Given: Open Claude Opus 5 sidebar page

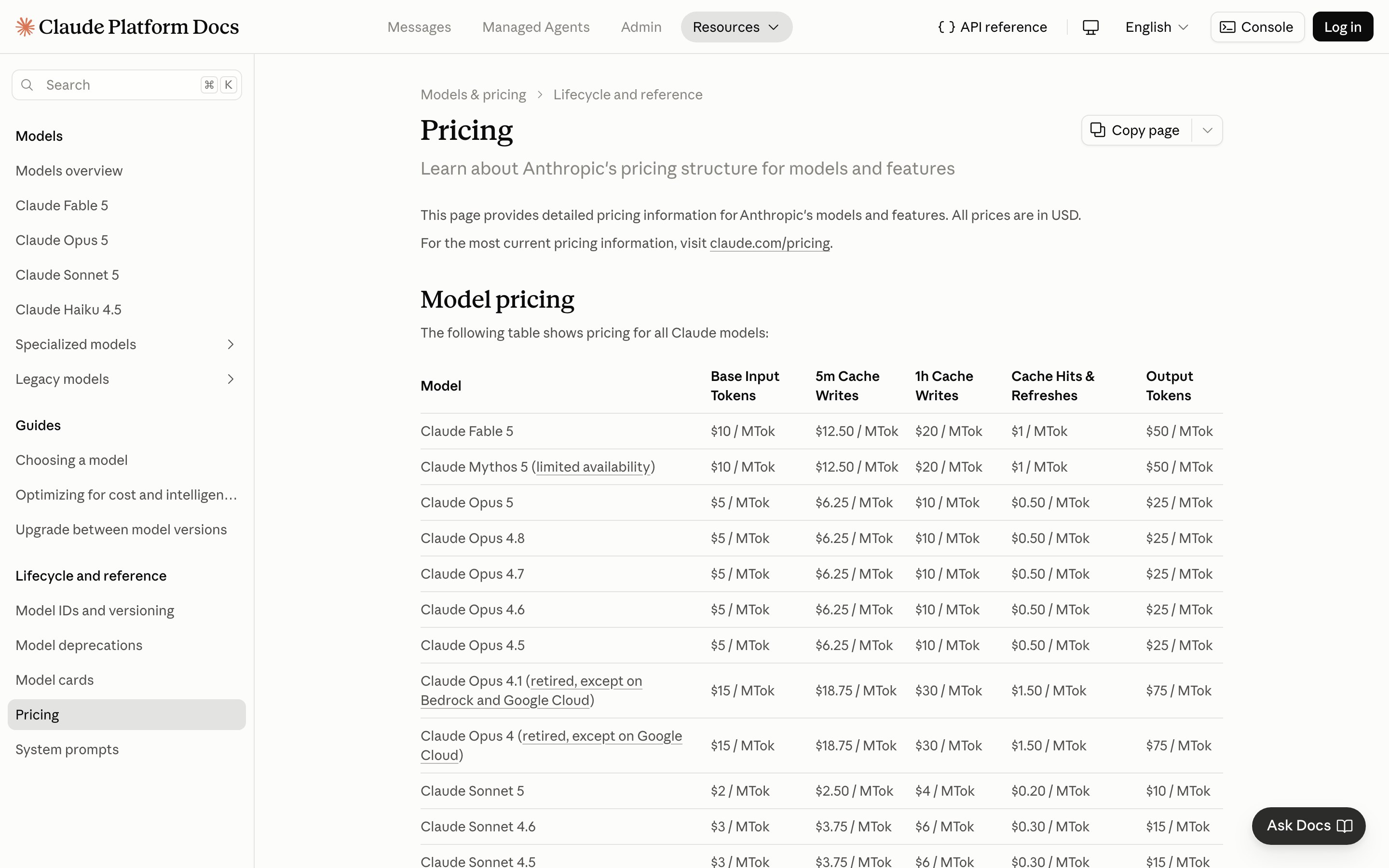Looking at the screenshot, I should 61,240.
